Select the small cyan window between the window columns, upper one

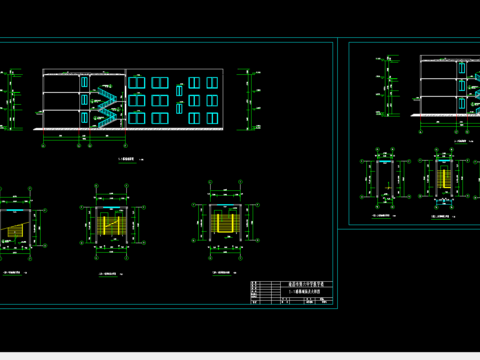point(179,90)
